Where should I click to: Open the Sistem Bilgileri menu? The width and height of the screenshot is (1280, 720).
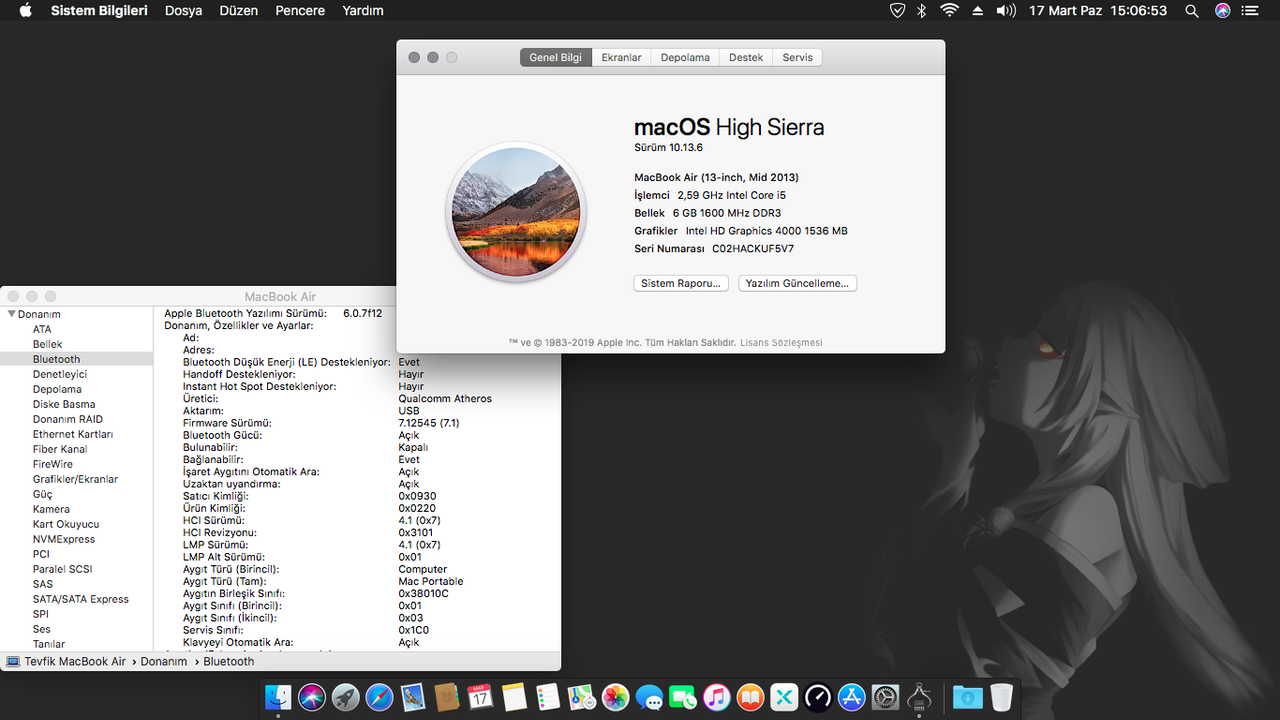(x=99, y=10)
